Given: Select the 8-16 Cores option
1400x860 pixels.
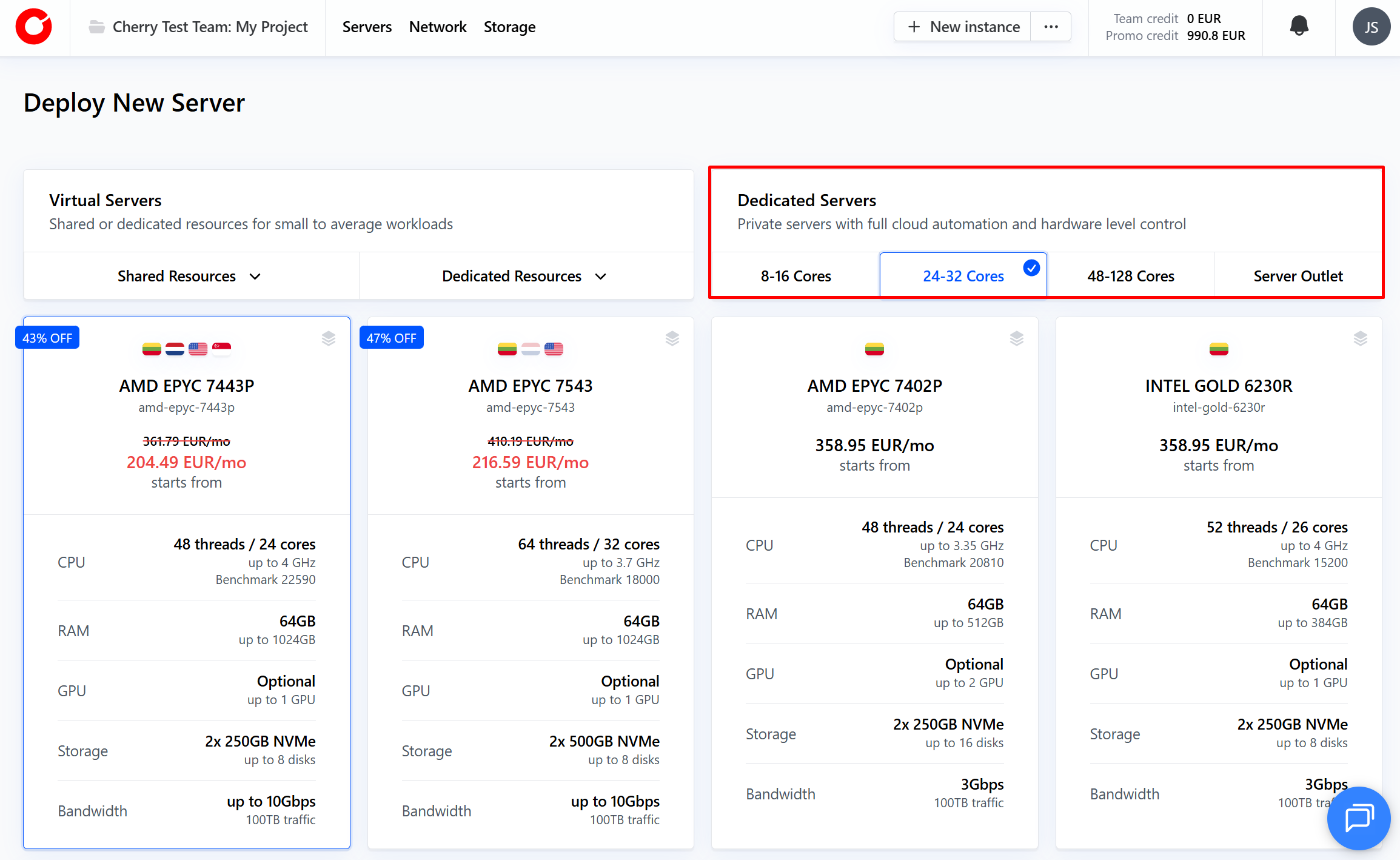Looking at the screenshot, I should (795, 276).
